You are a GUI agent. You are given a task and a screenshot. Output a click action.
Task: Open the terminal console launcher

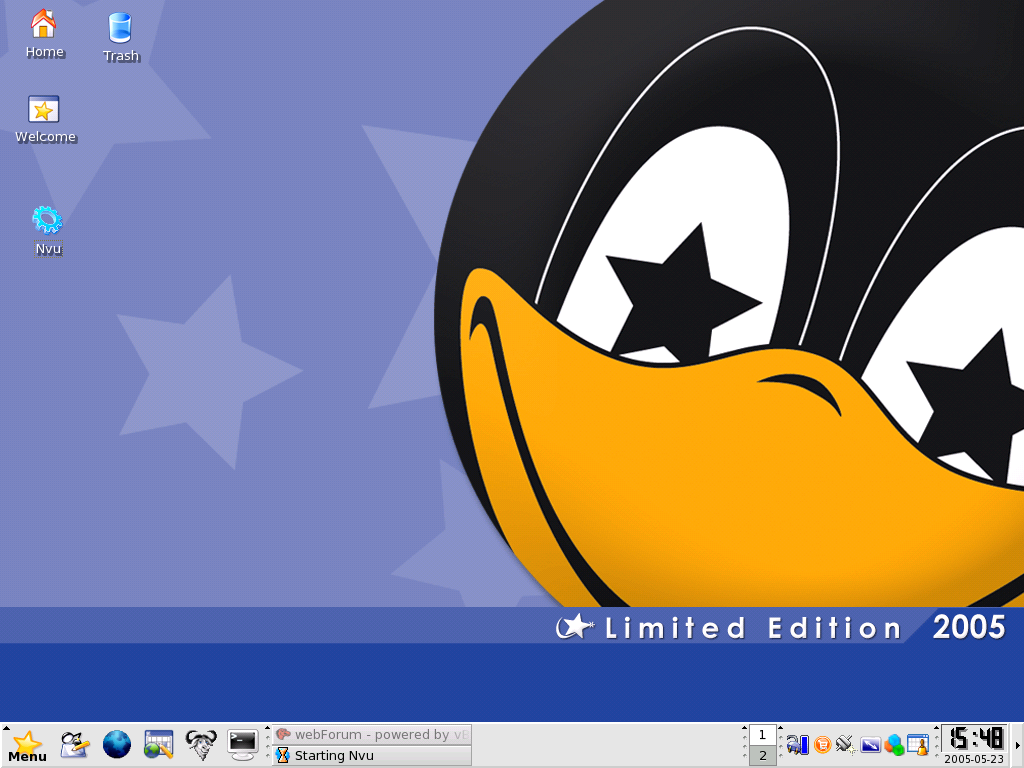tap(242, 744)
